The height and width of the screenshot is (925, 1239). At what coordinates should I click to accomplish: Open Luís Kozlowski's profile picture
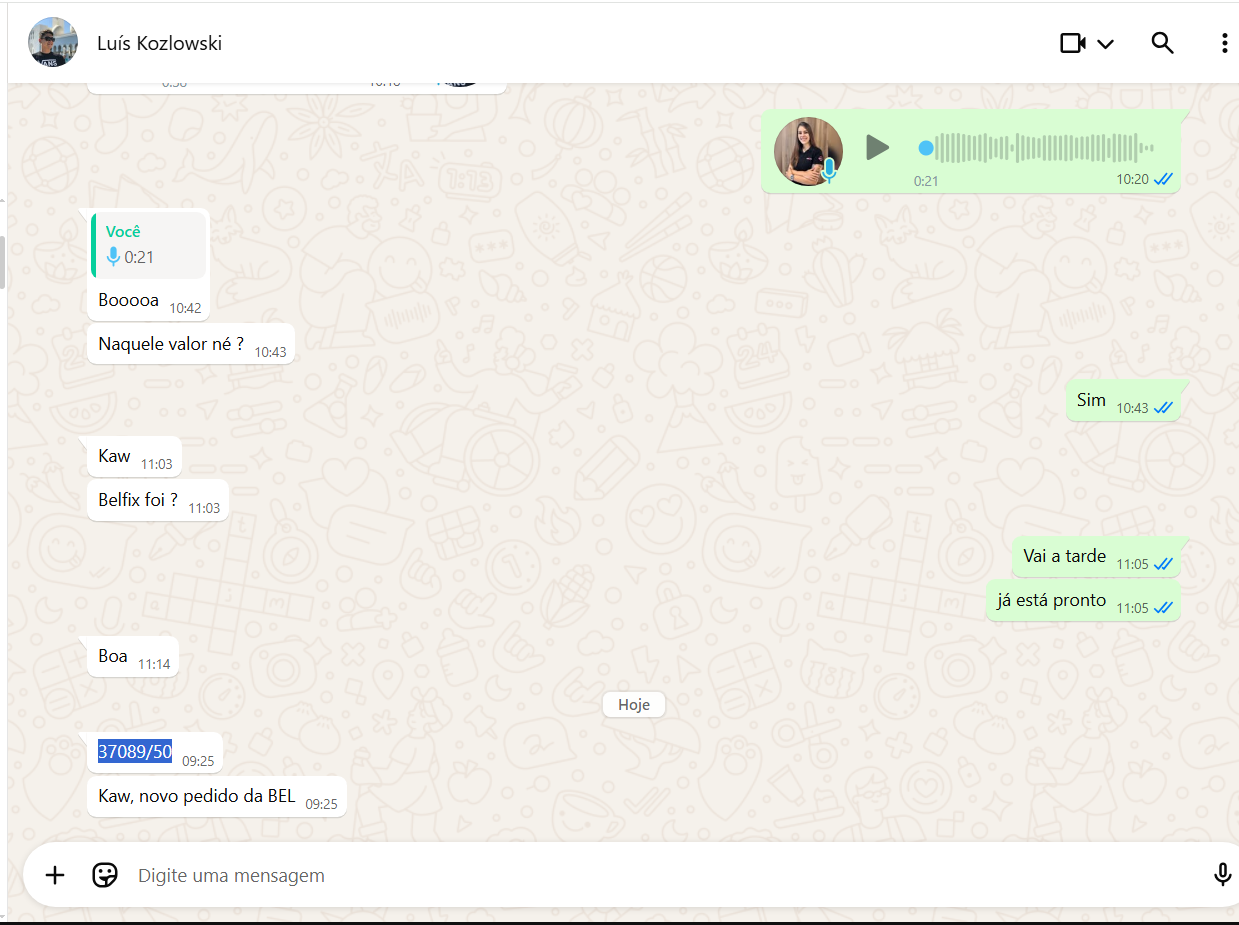[x=53, y=42]
